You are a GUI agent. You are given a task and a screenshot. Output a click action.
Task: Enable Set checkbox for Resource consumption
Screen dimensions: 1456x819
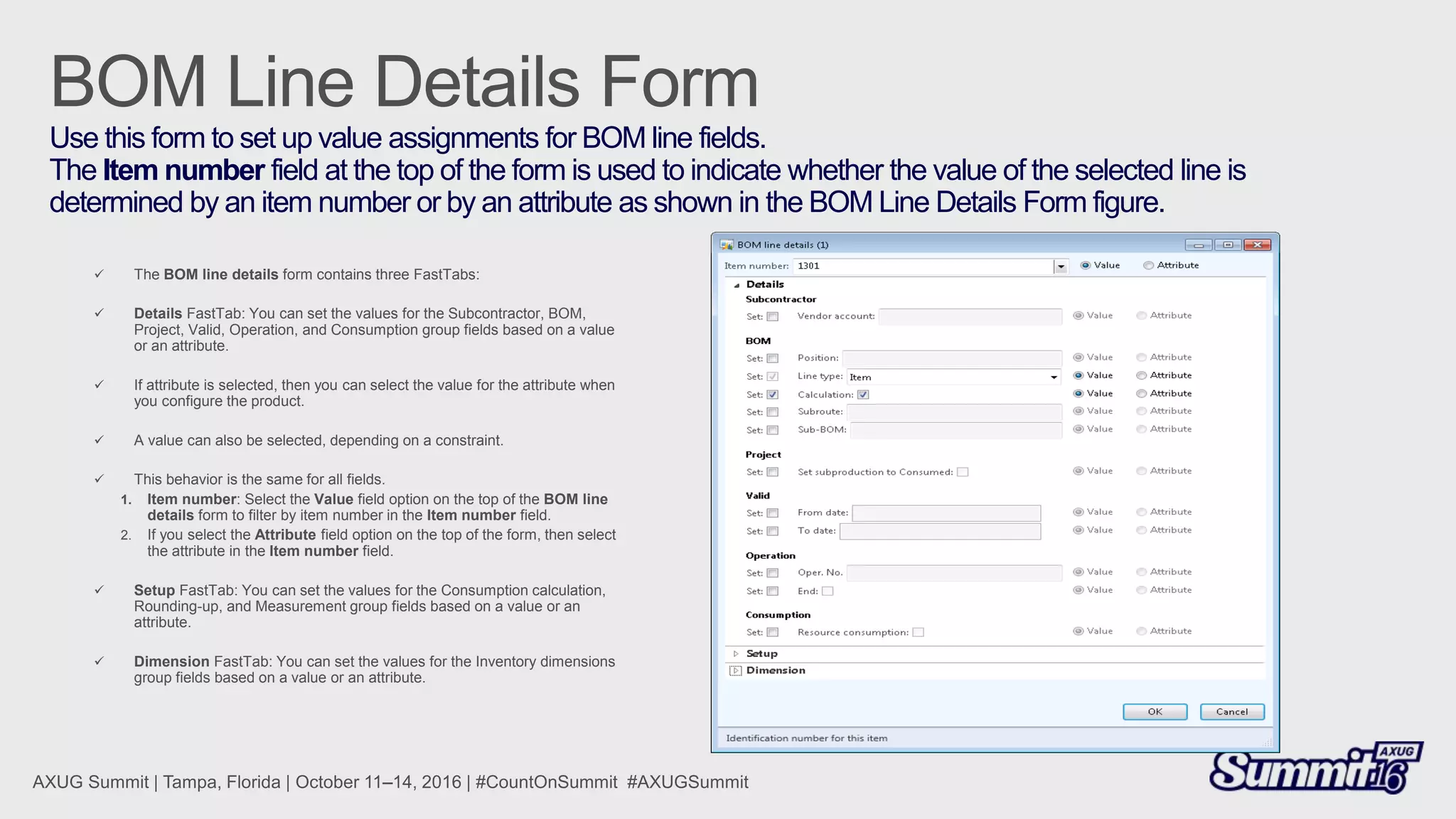coord(773,633)
